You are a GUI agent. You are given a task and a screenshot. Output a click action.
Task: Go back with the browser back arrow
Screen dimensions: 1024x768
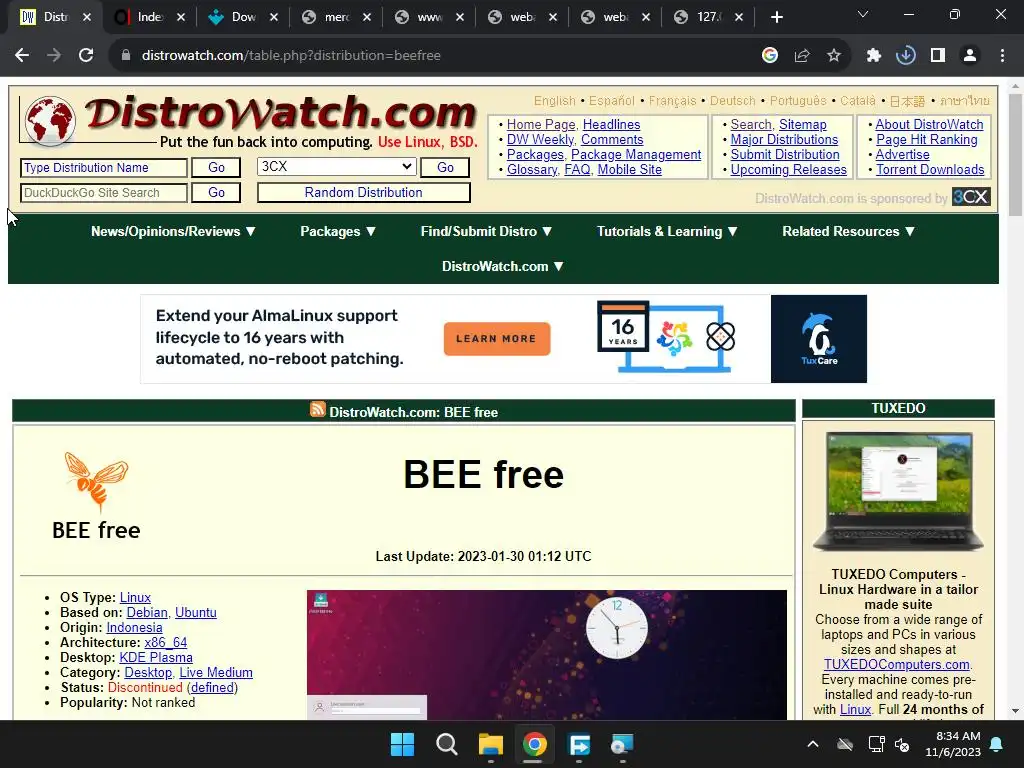(x=22, y=56)
